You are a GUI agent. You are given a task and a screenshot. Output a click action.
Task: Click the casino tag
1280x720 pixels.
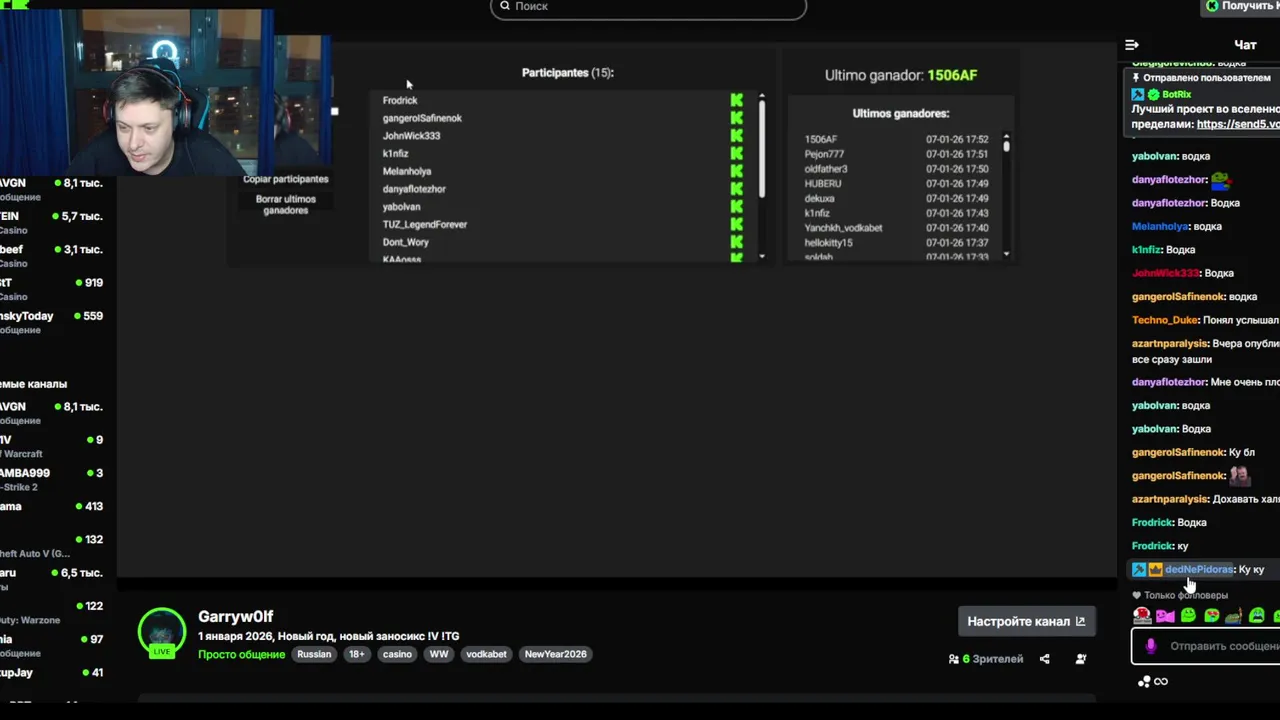397,654
